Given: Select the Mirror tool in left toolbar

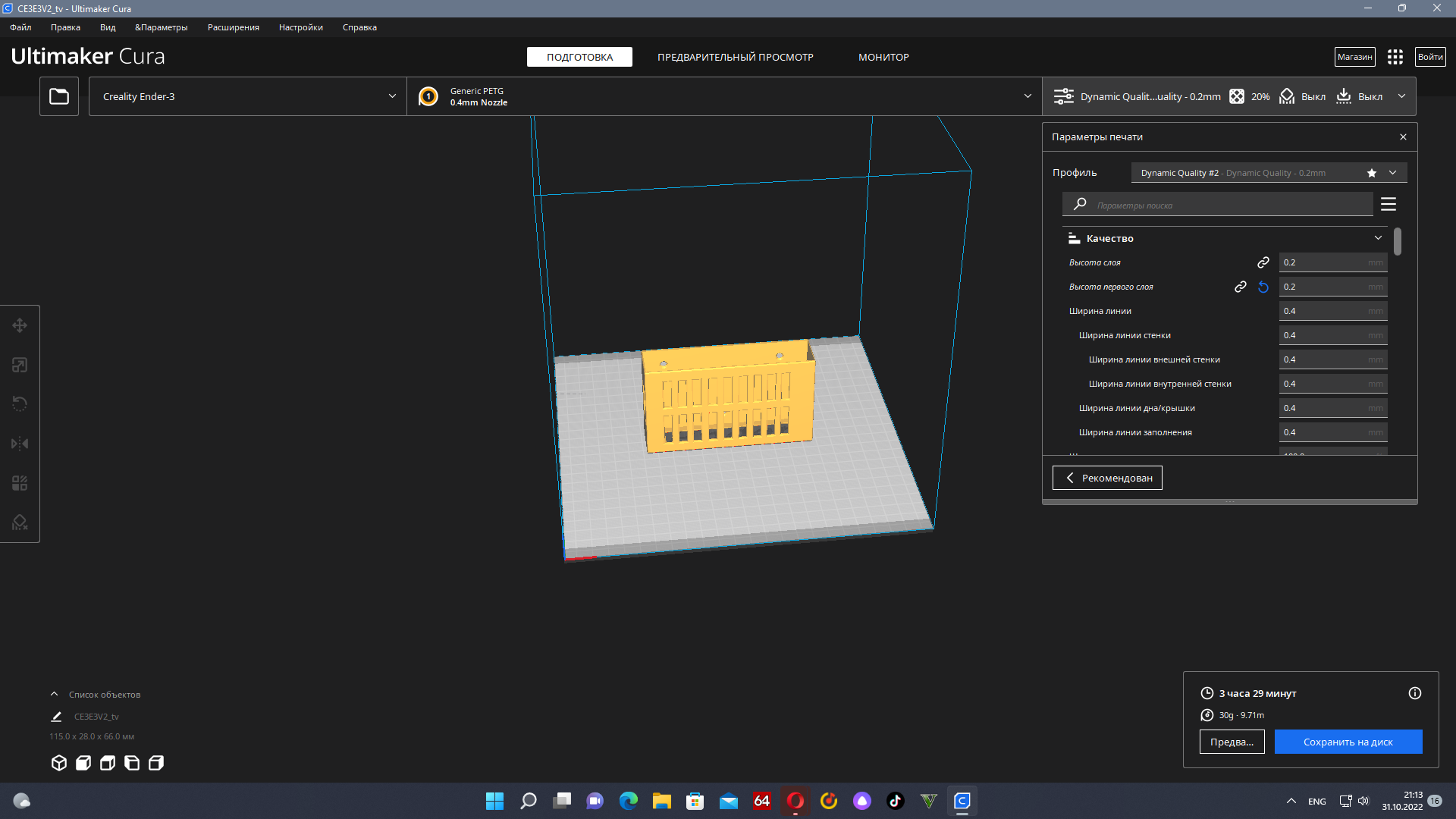Looking at the screenshot, I should point(20,444).
